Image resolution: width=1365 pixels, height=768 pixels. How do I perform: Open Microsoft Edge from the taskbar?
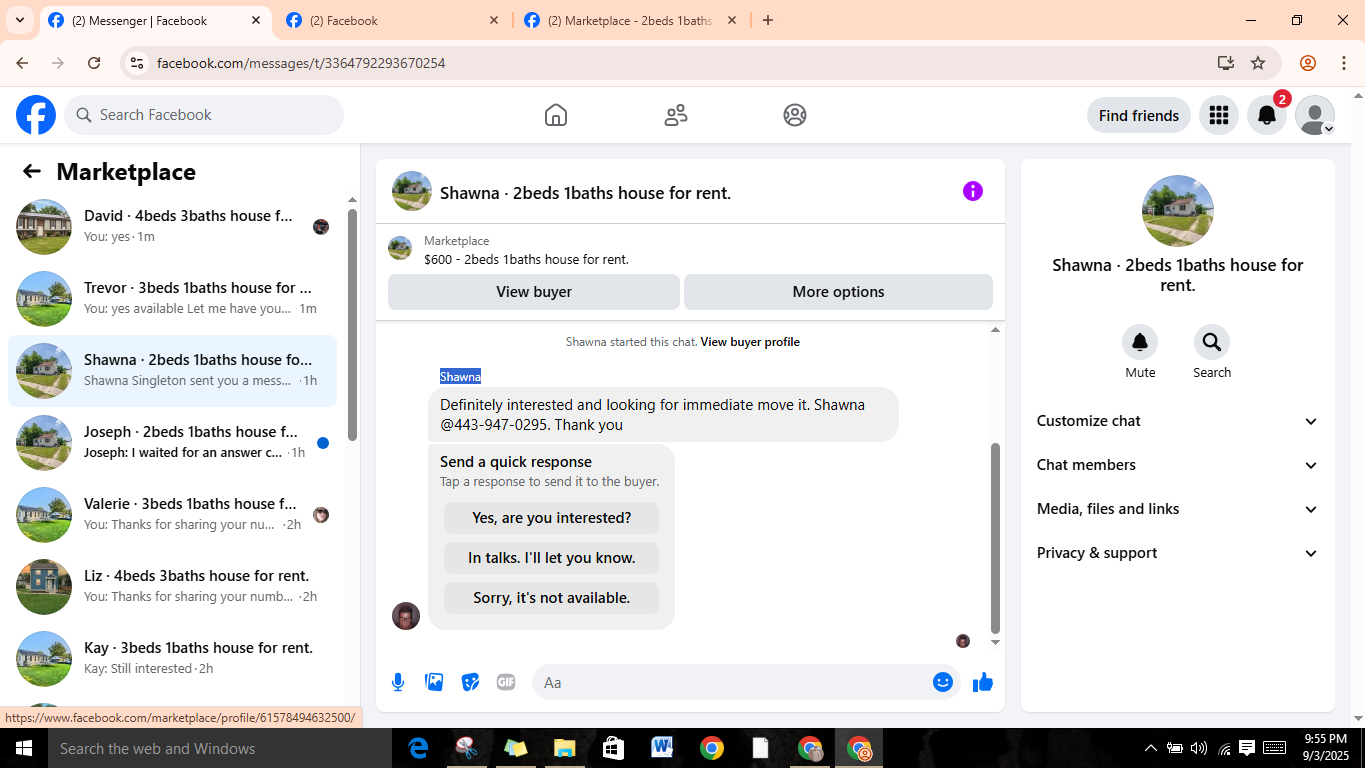(418, 748)
